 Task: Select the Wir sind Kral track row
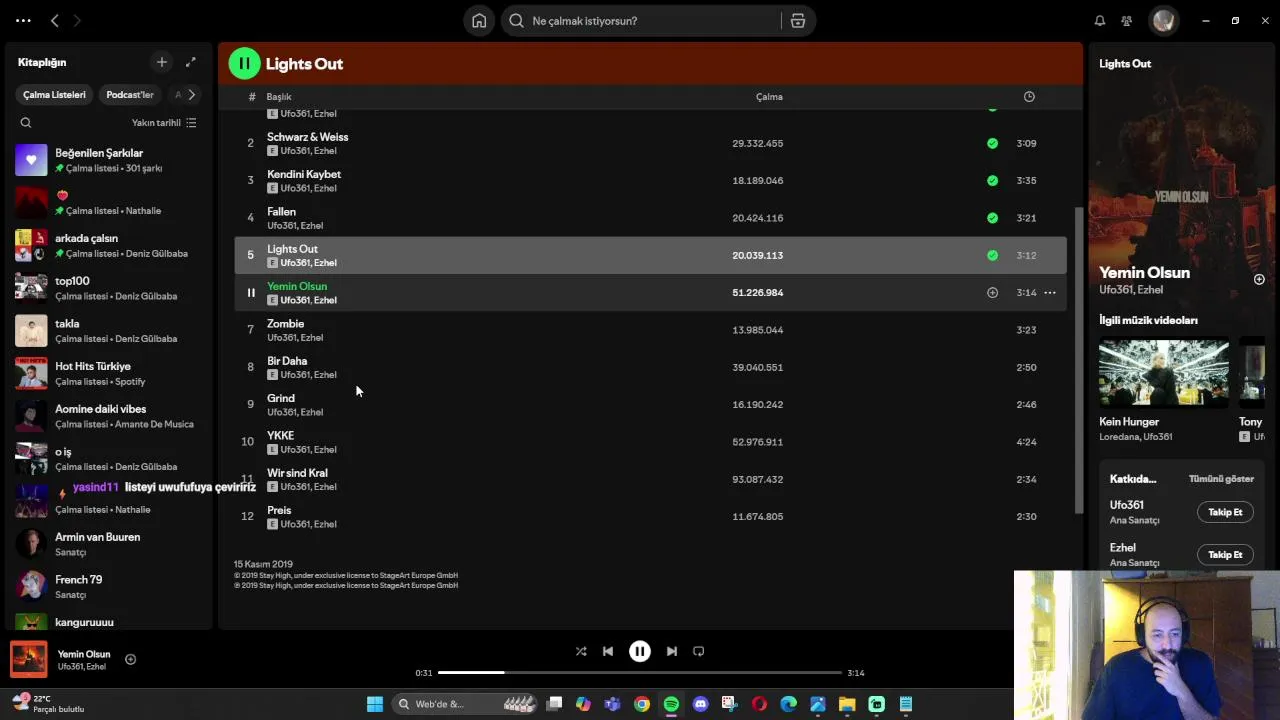pyautogui.click(x=650, y=479)
